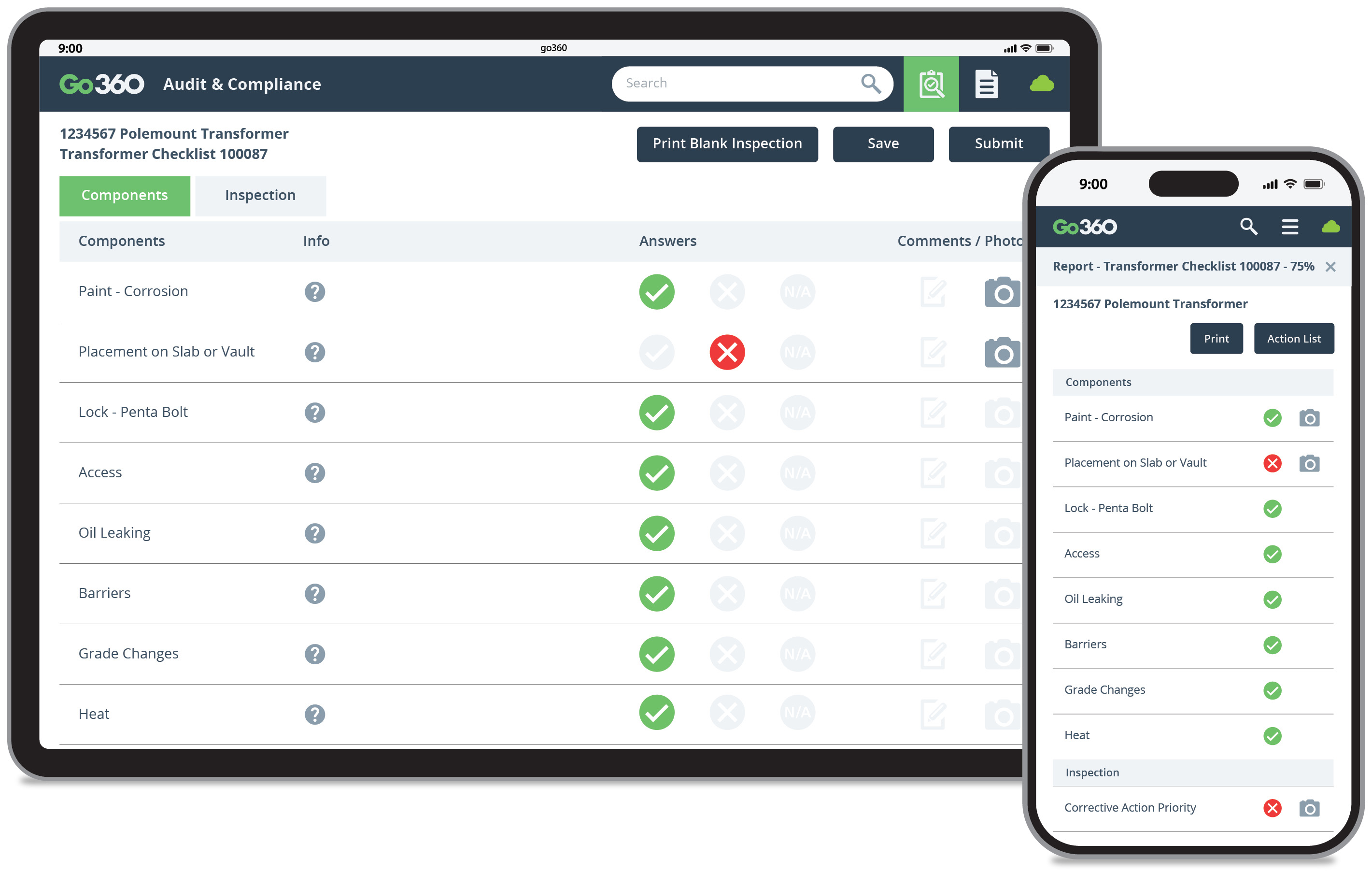This screenshot has height=872, width=1372.
Task: Click the green cloud sync icon on tablet
Action: click(1042, 84)
